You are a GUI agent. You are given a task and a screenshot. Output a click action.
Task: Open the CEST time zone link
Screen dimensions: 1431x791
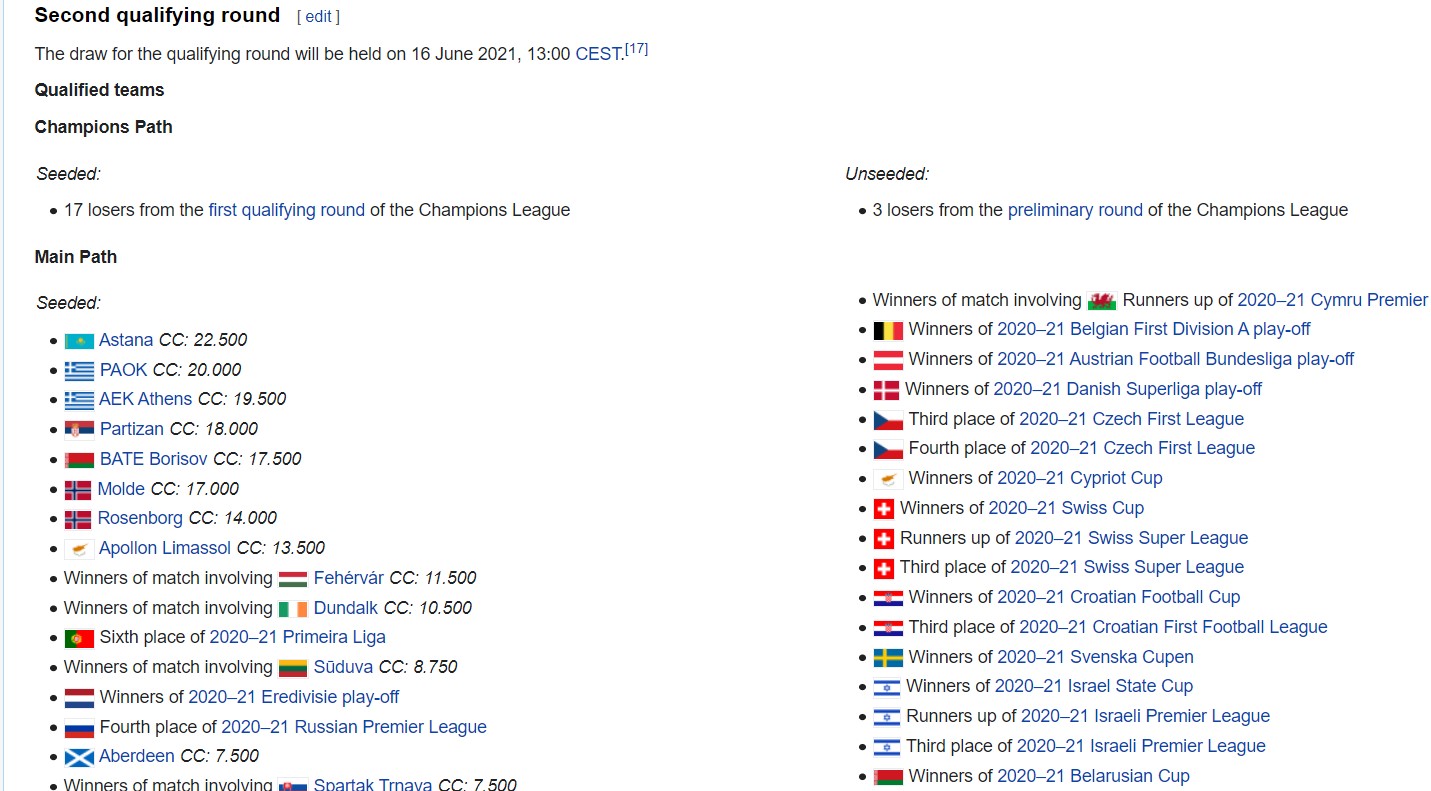pyautogui.click(x=598, y=54)
